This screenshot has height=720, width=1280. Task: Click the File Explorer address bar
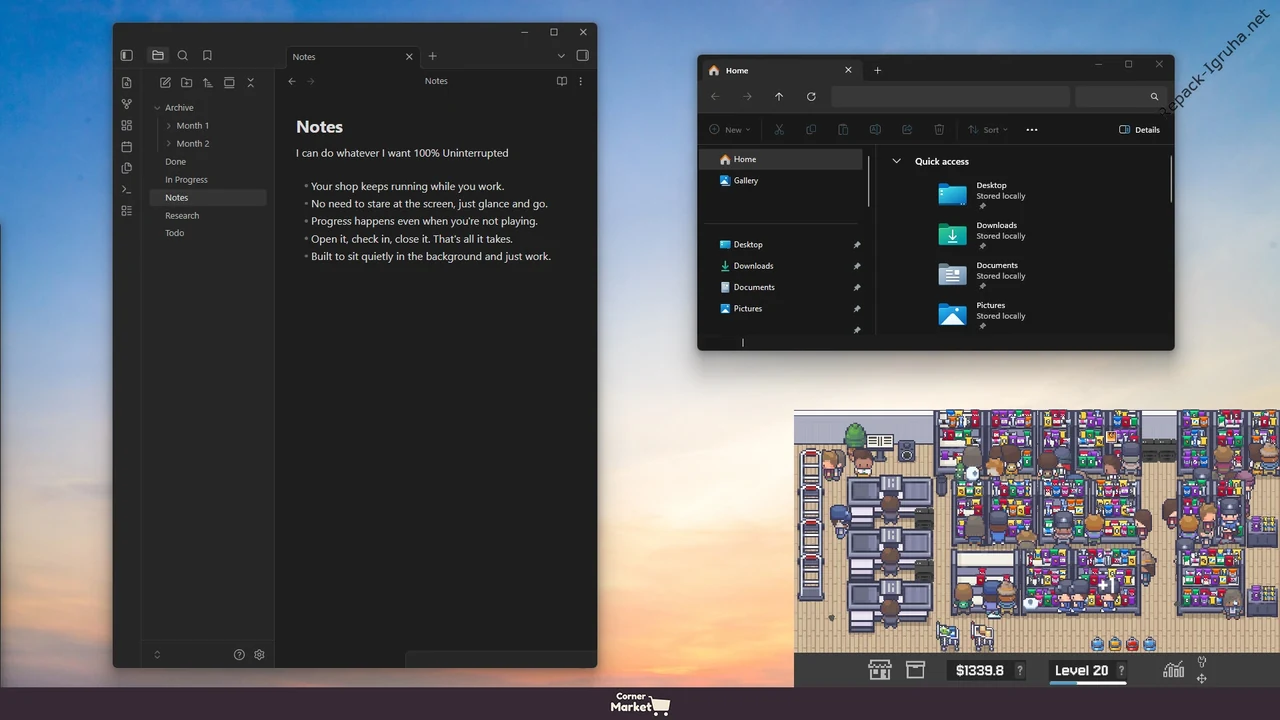pyautogui.click(x=950, y=97)
